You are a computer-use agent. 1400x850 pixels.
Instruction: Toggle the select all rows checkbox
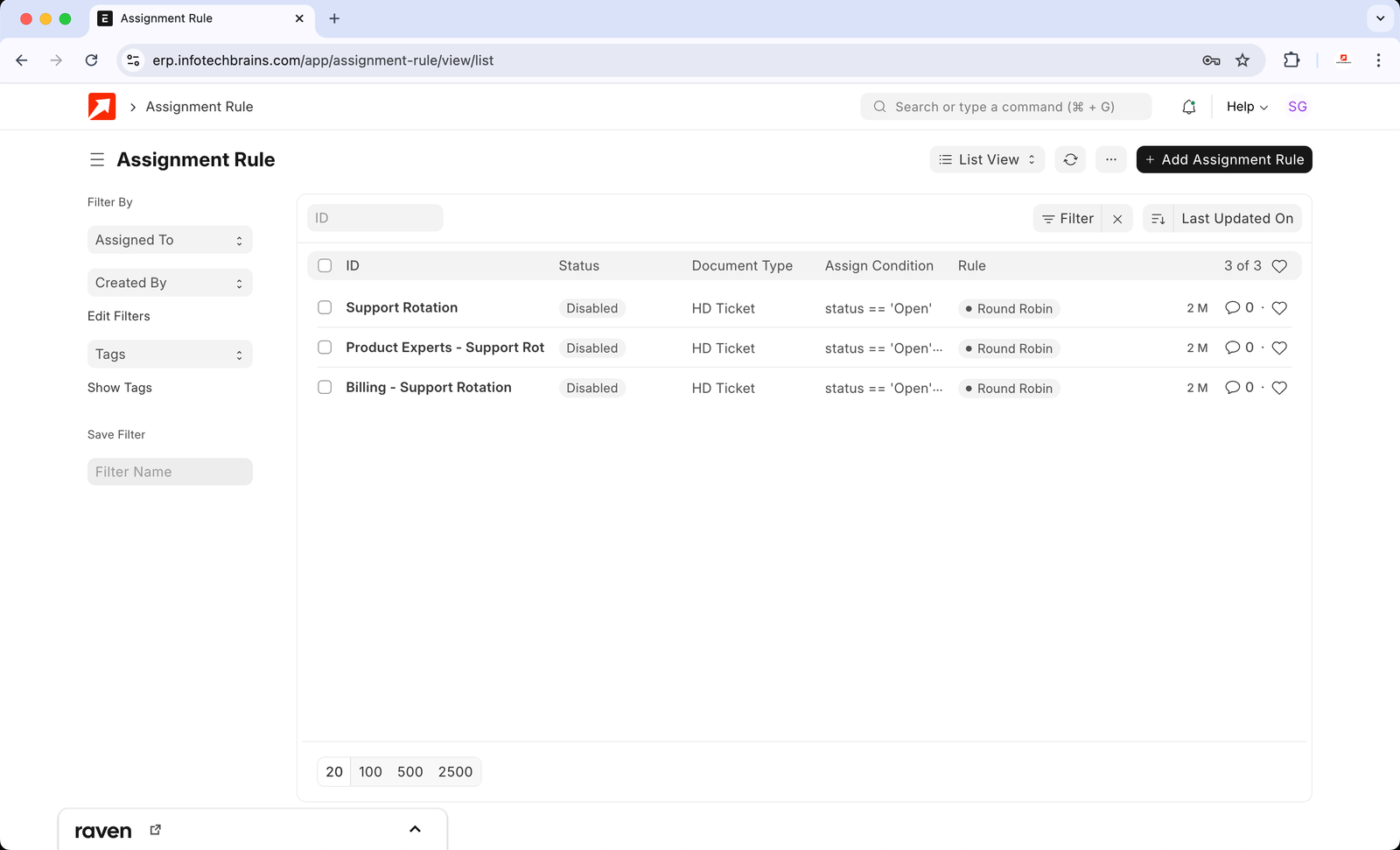click(325, 266)
